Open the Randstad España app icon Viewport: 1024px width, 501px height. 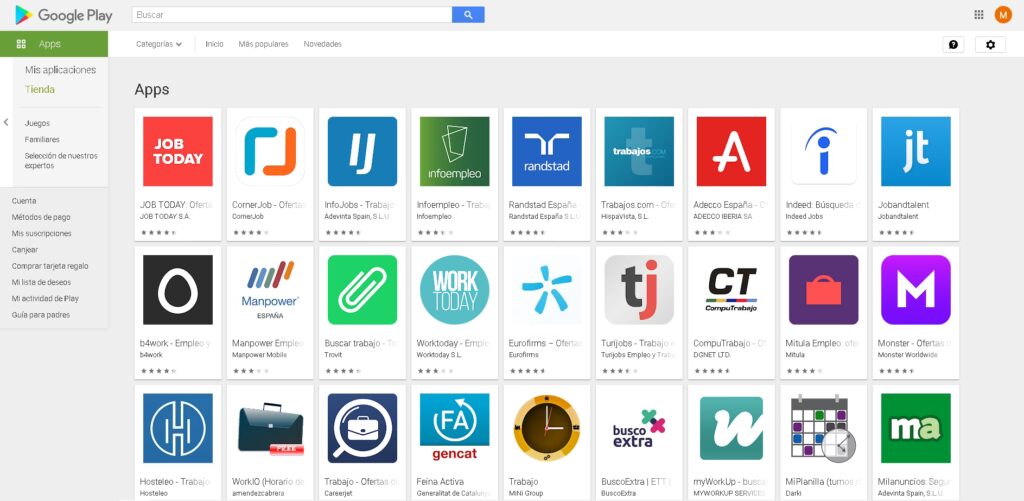(x=546, y=152)
